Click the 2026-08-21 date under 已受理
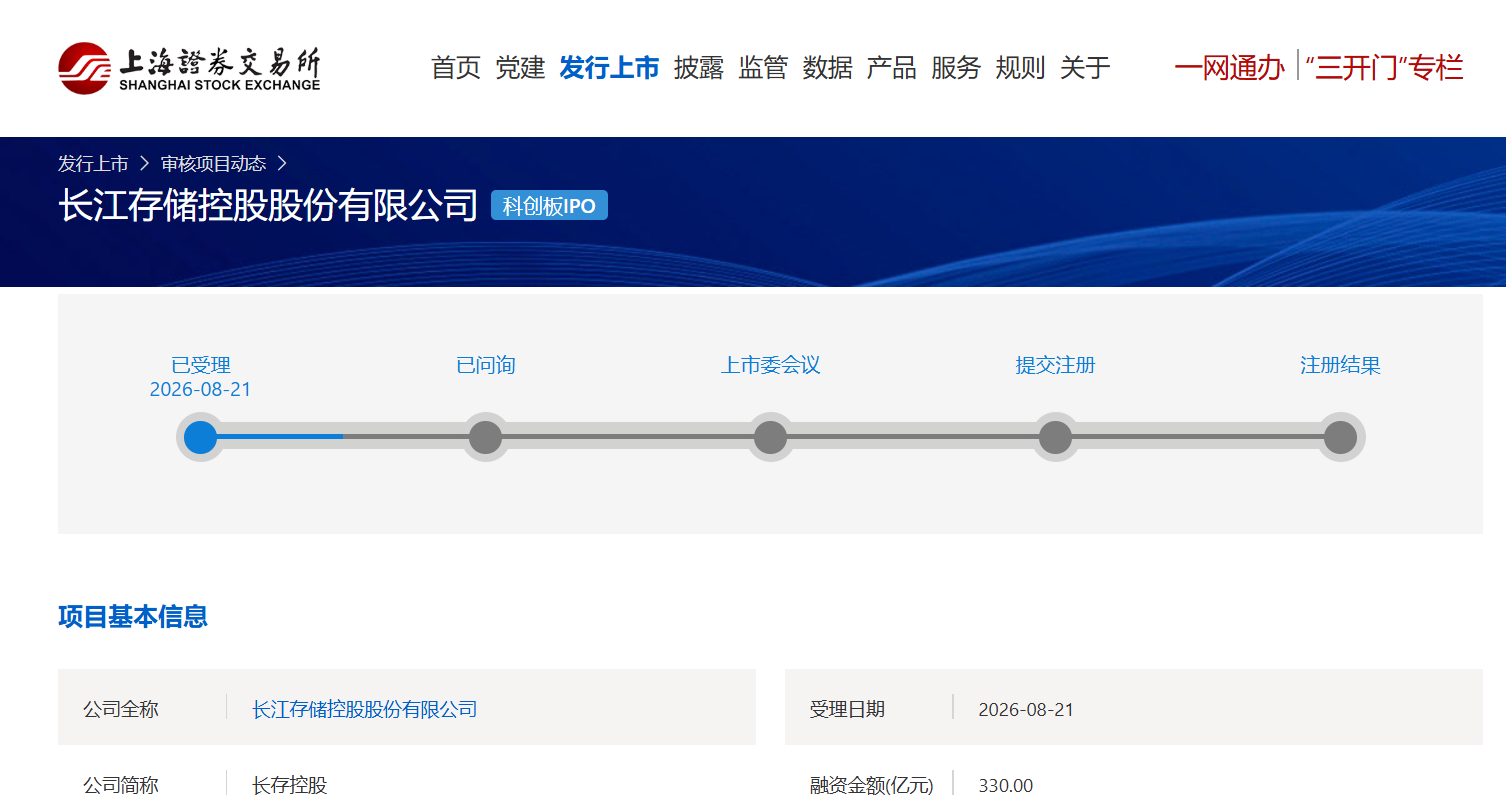1506x812 pixels. point(200,390)
